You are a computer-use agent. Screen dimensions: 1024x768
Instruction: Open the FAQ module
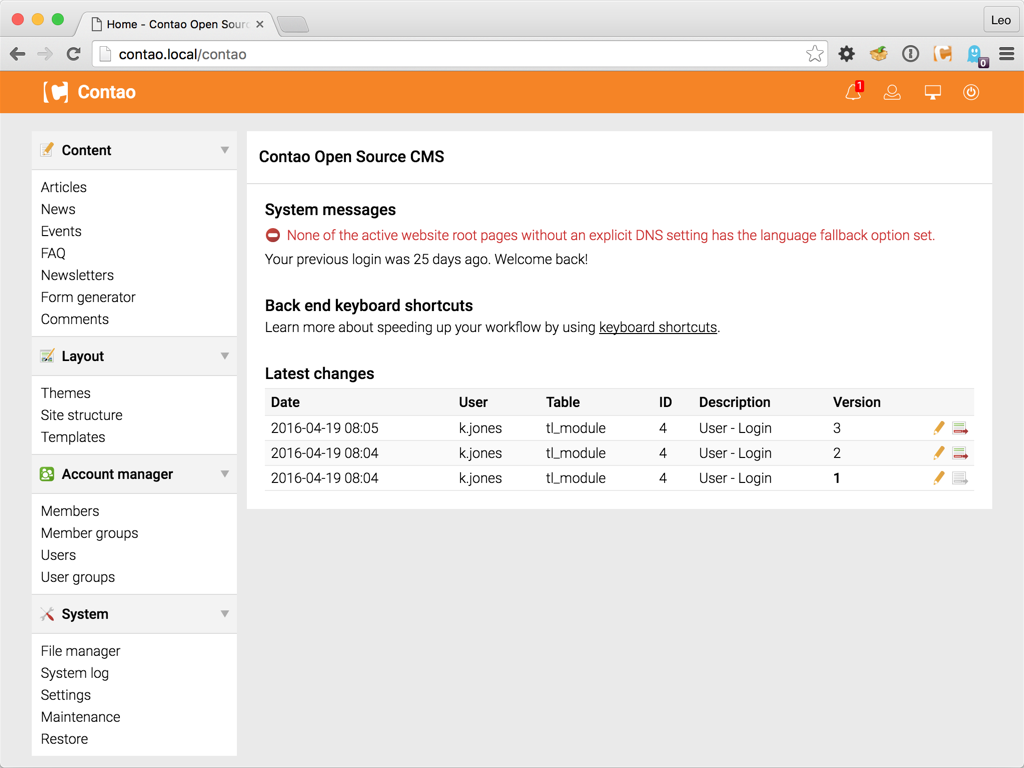53,253
